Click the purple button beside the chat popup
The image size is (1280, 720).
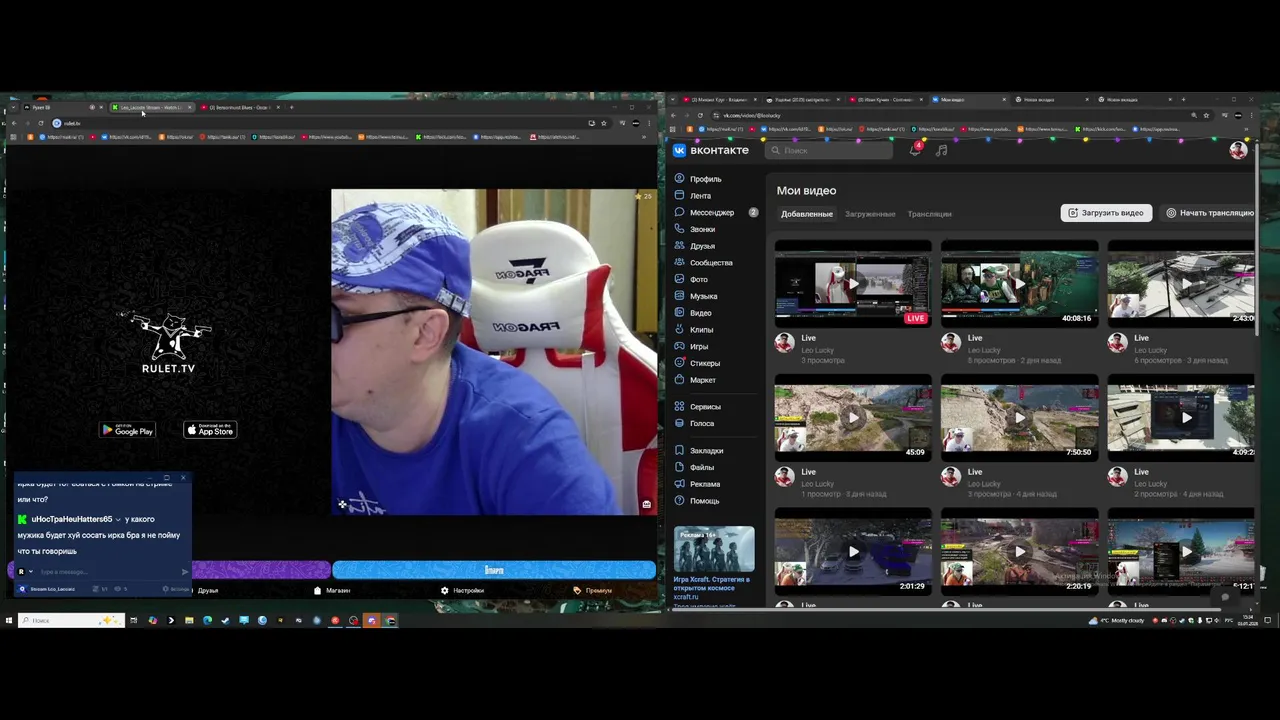coord(260,570)
